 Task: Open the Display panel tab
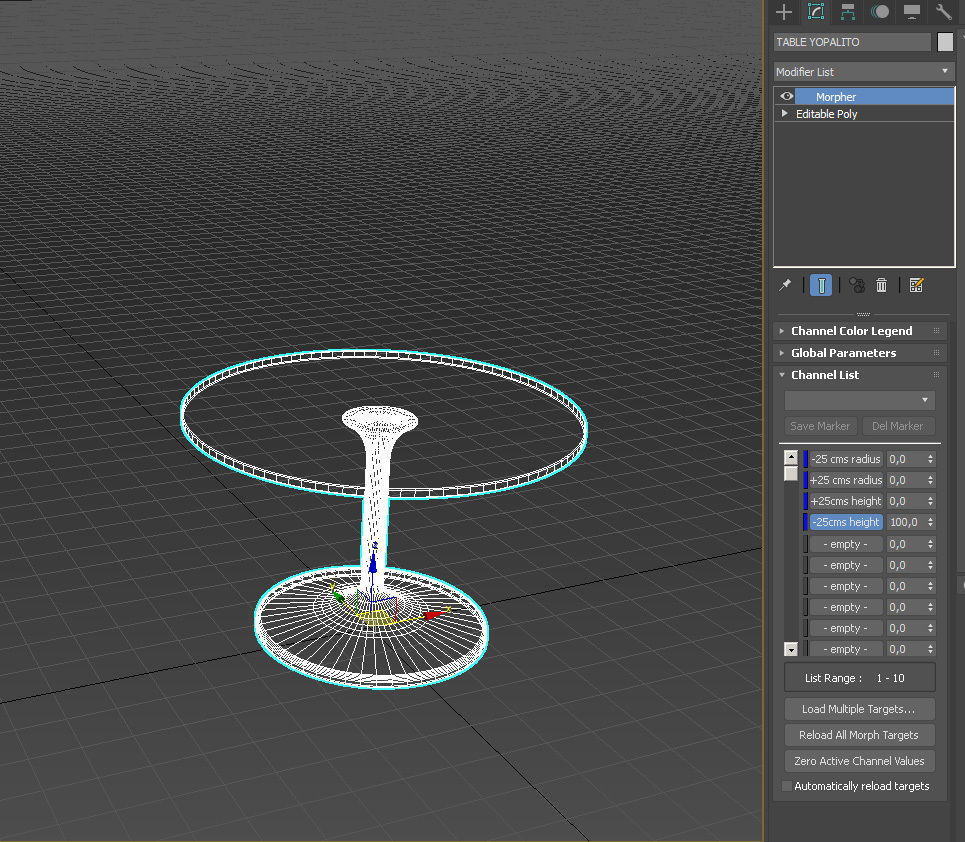pos(912,12)
